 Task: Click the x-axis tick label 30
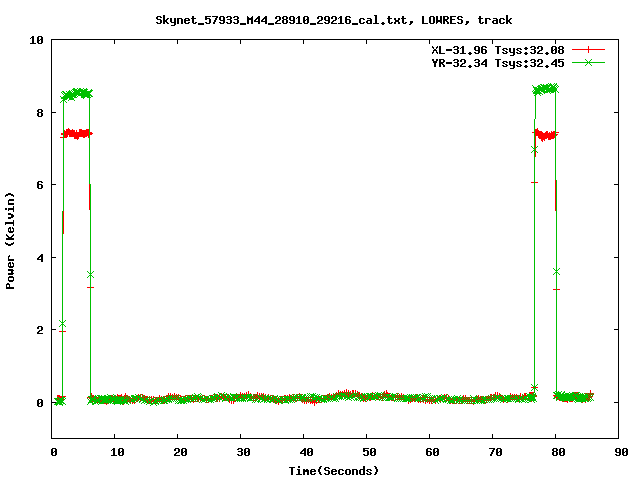pos(243,452)
